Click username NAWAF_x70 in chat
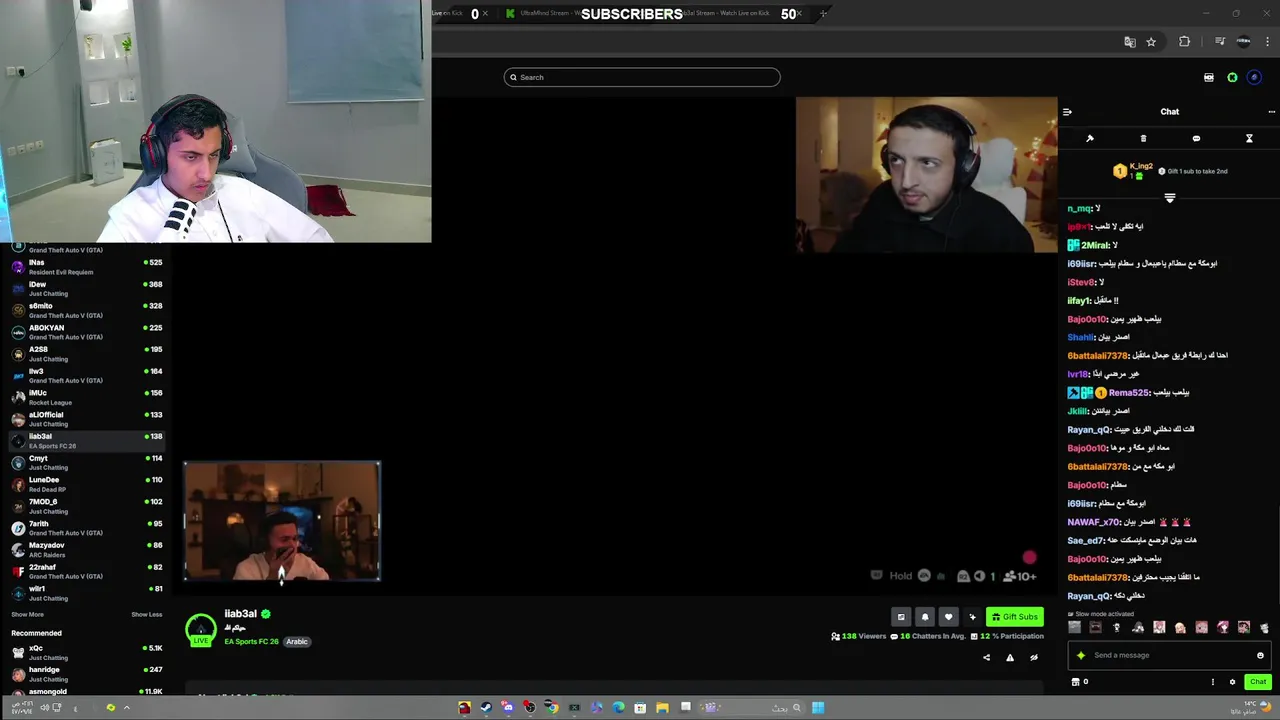 [1093, 522]
